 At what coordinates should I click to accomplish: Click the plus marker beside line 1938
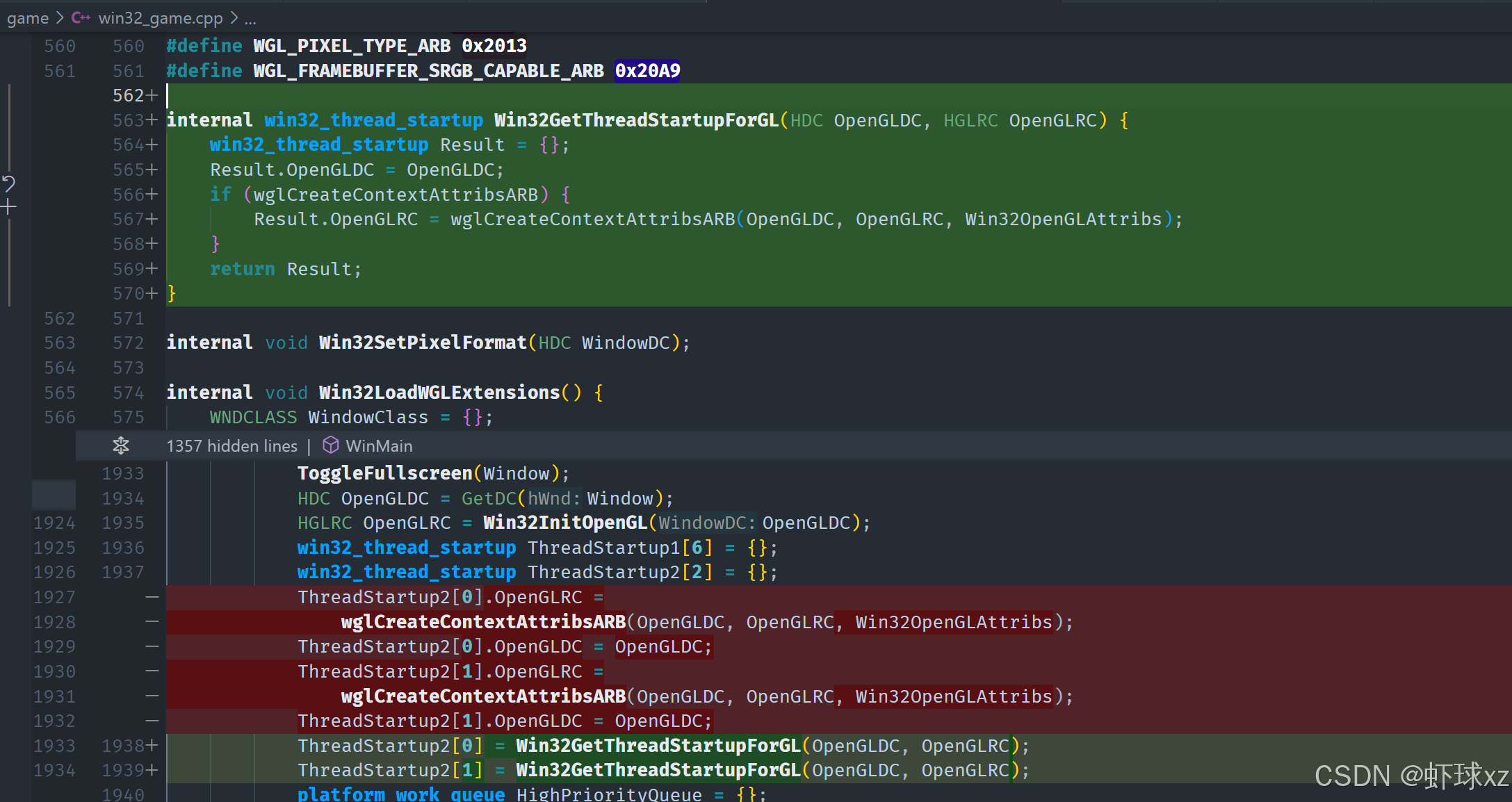pyautogui.click(x=152, y=746)
